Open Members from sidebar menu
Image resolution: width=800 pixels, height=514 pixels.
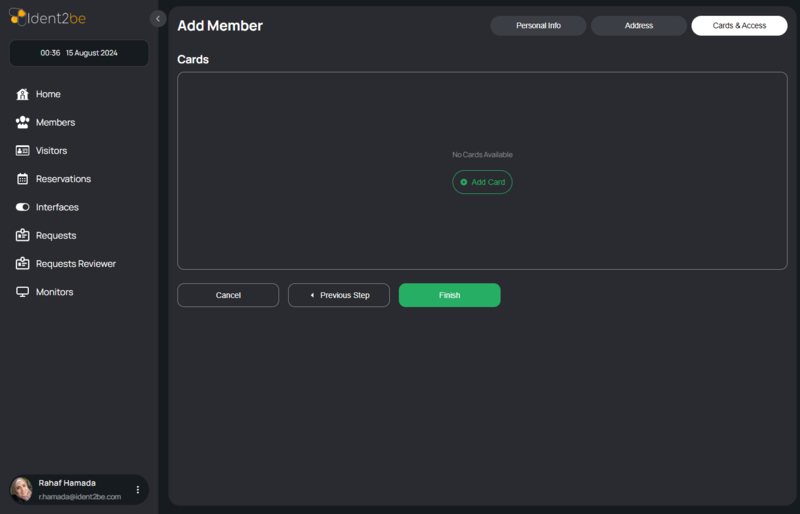pyautogui.click(x=55, y=123)
